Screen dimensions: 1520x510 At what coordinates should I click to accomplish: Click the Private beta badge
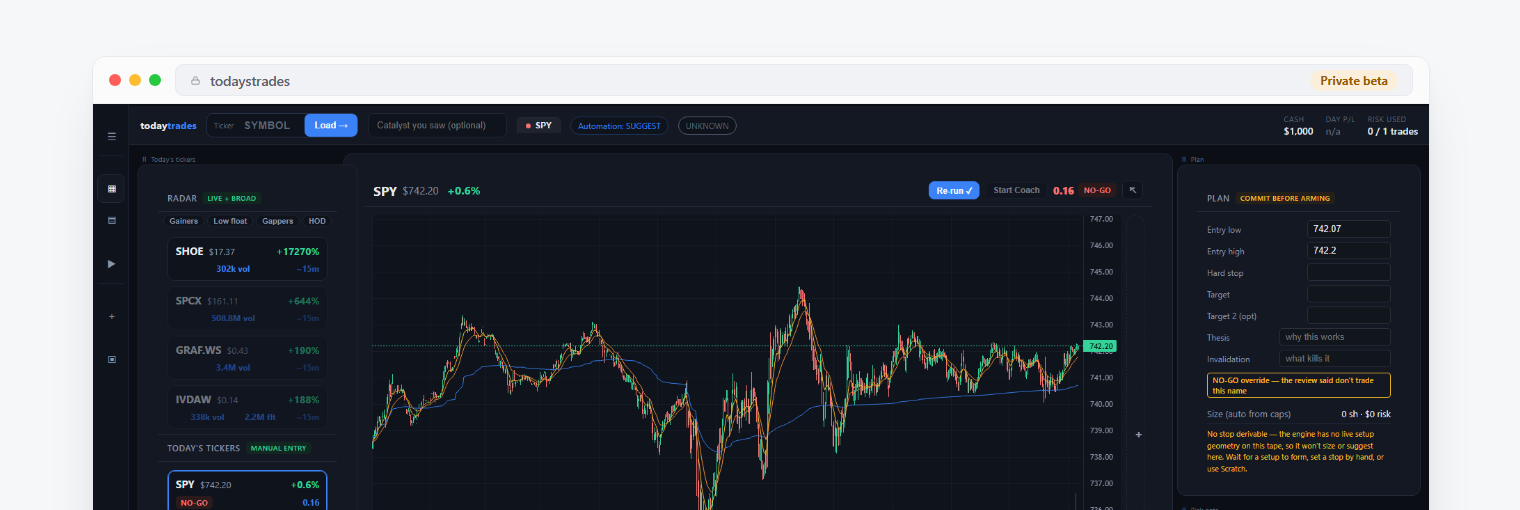click(1354, 81)
